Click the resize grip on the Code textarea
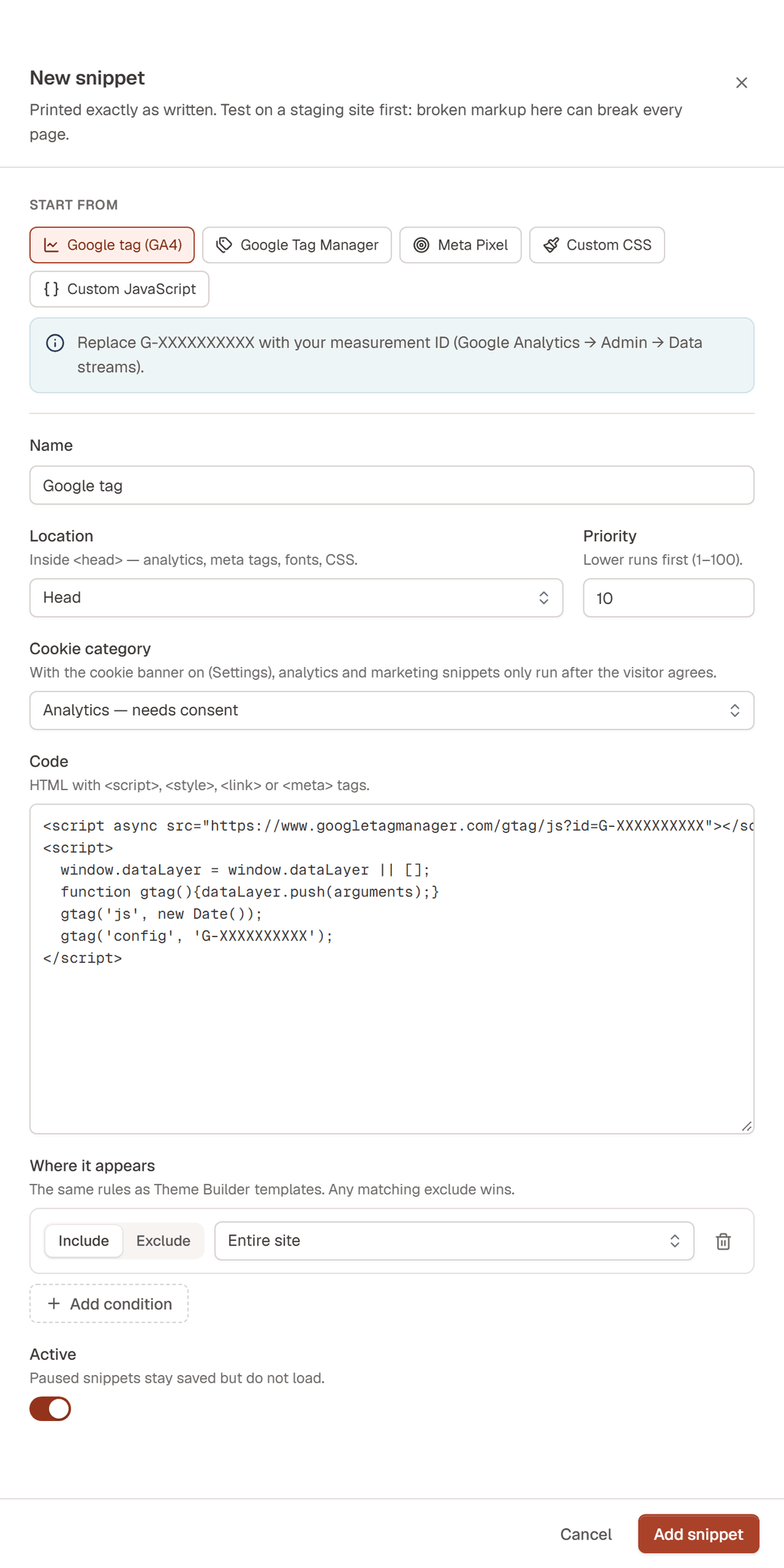Screen dimensions: 784x1568 coord(746,1125)
